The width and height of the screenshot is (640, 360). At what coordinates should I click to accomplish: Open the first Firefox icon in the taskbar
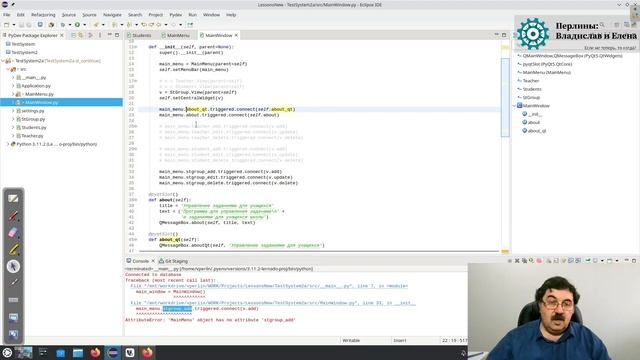96,353
